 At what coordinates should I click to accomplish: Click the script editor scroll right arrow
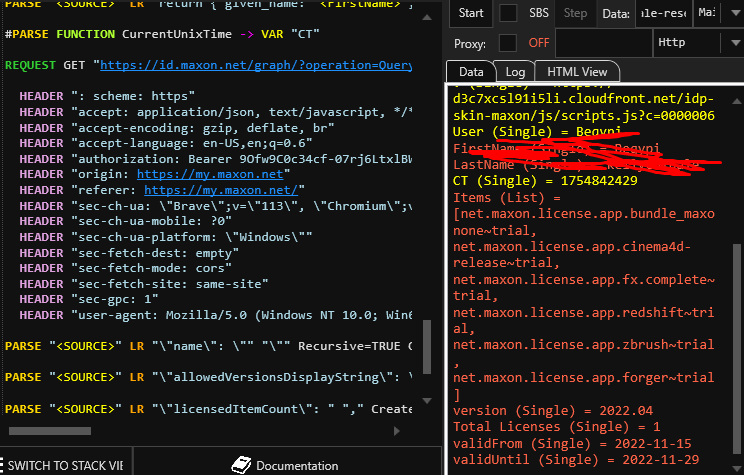[397, 431]
